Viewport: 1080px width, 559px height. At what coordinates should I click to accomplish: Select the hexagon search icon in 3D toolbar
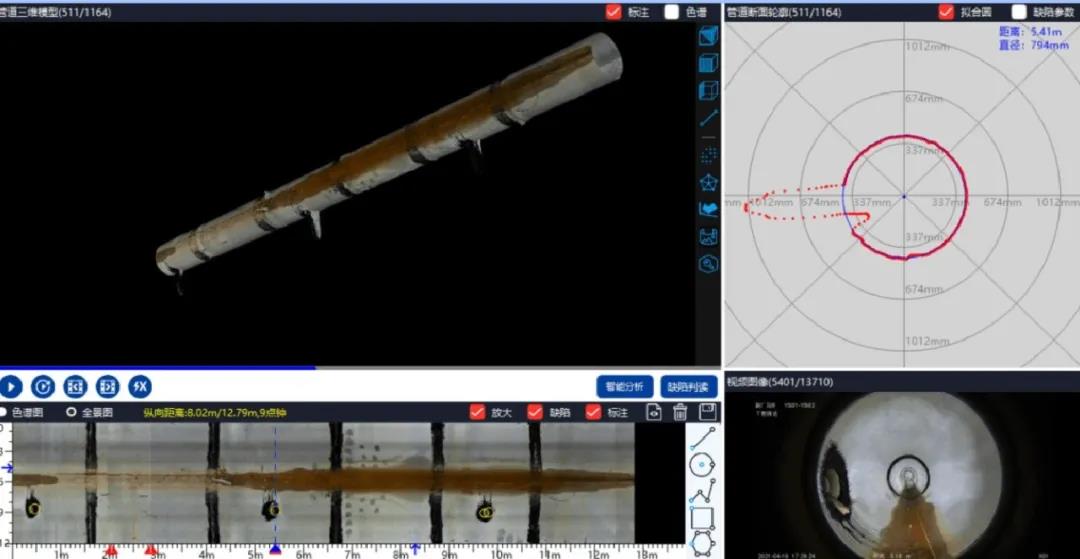pyautogui.click(x=709, y=264)
